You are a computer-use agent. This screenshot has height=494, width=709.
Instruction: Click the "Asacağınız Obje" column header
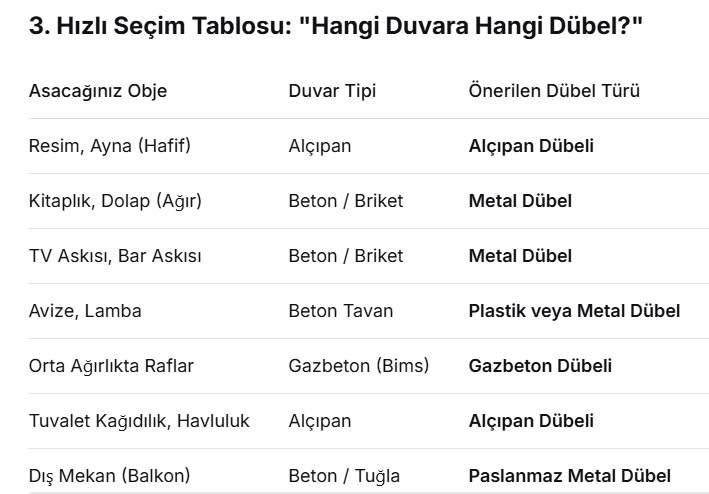(98, 91)
